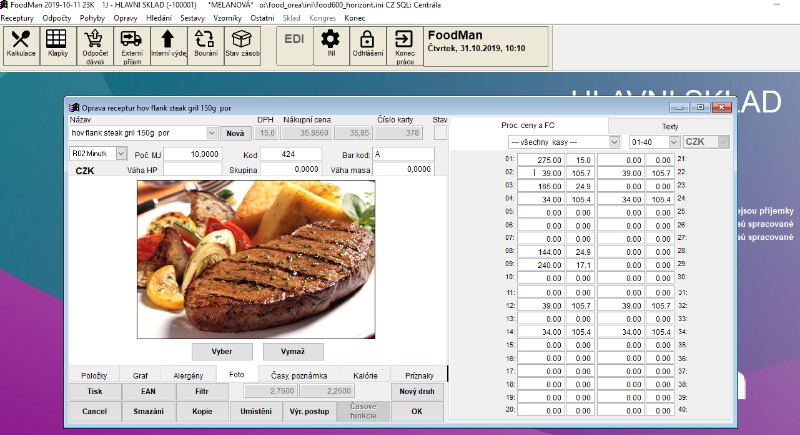Switch to the Časy, poznámka tab

[x=299, y=375]
